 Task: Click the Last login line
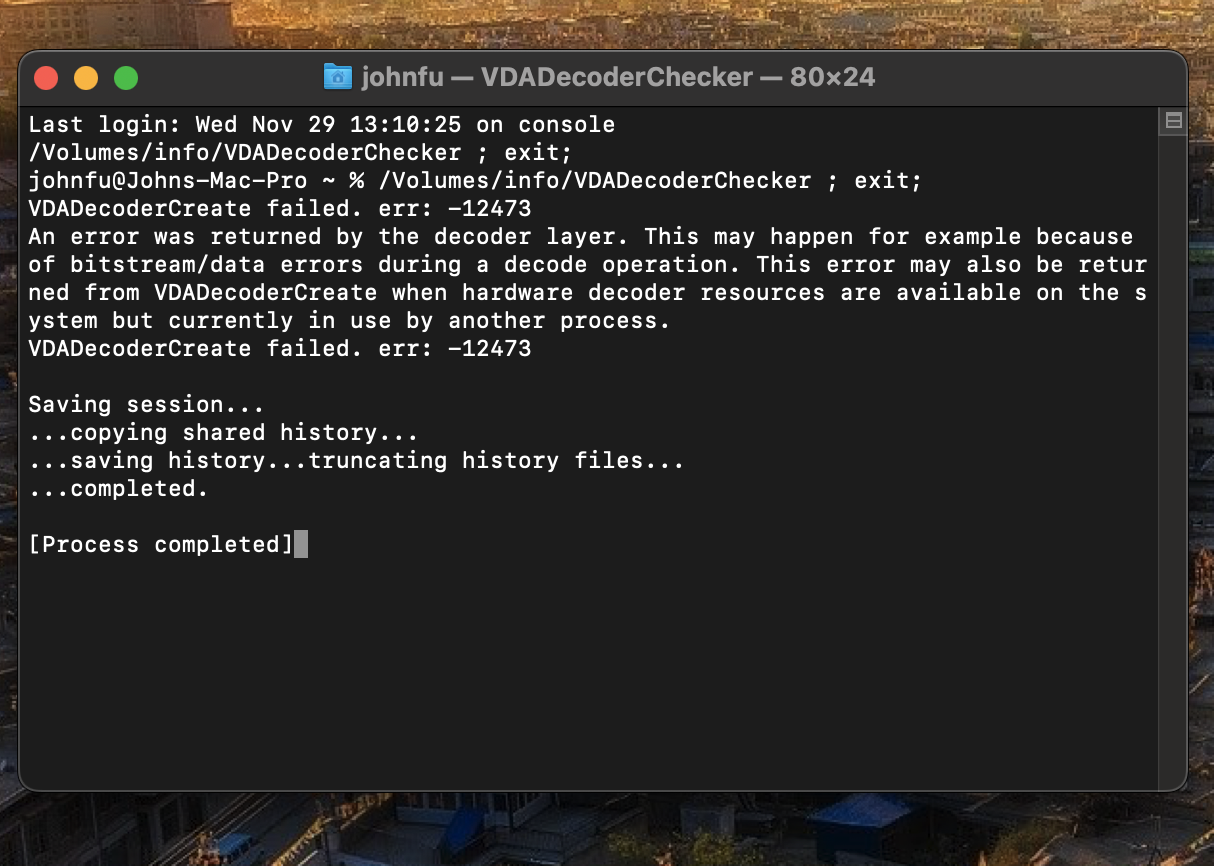click(322, 125)
